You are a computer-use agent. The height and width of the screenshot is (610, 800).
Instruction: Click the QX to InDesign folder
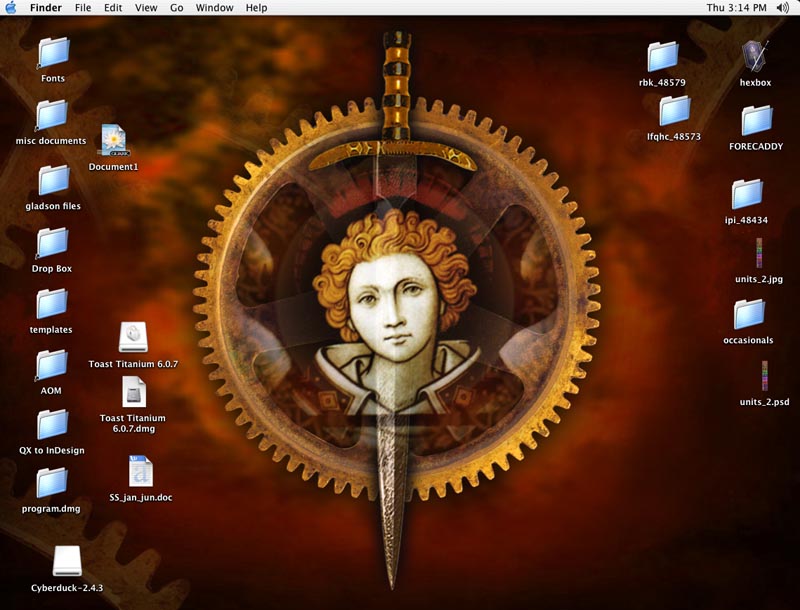[52, 425]
